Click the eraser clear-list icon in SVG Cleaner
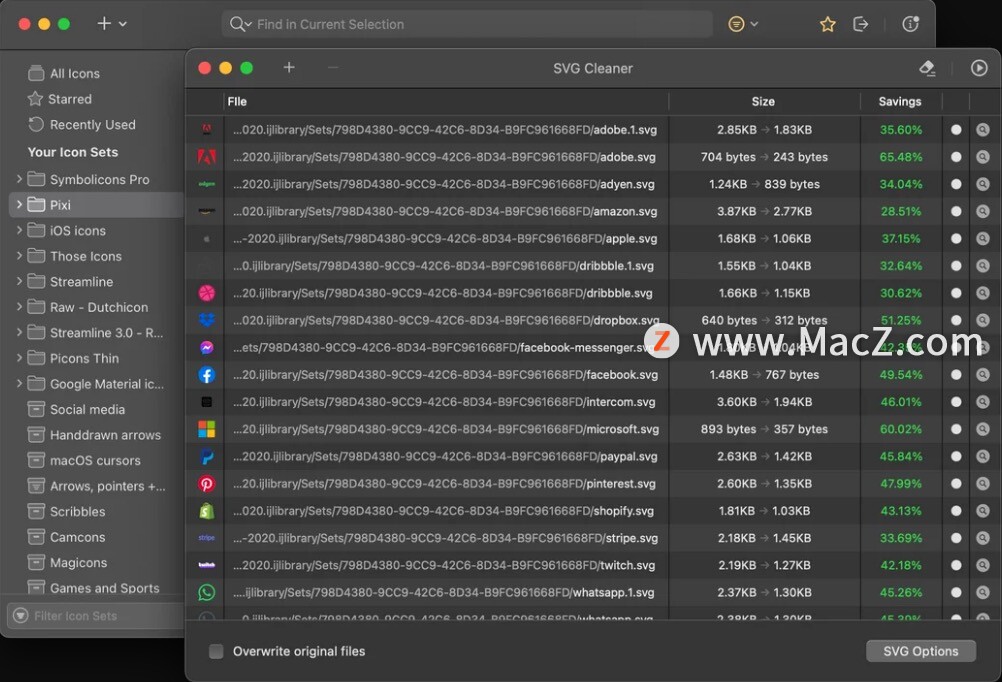The height and width of the screenshot is (682, 1002). coord(927,68)
